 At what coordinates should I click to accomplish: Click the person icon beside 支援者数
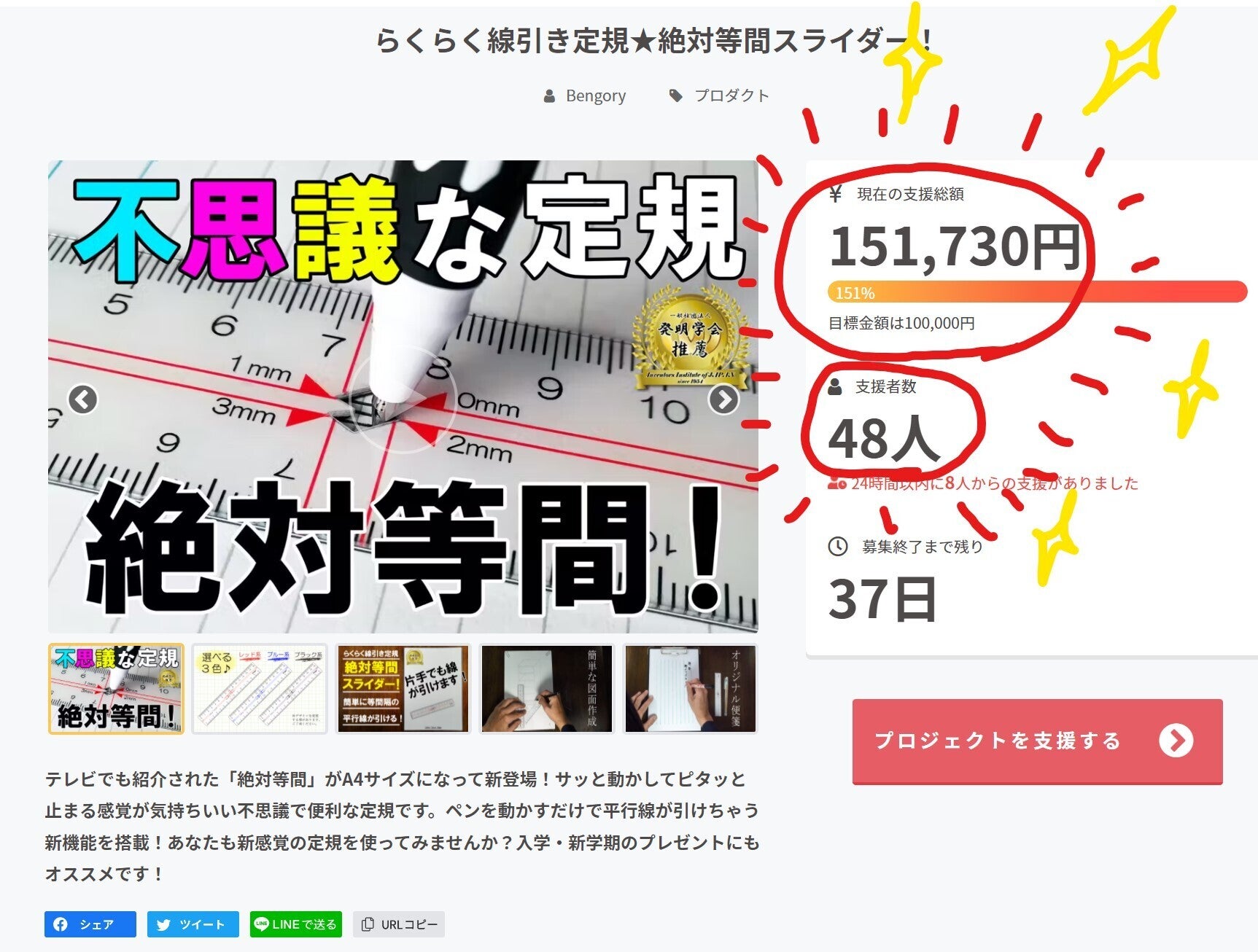[x=836, y=386]
